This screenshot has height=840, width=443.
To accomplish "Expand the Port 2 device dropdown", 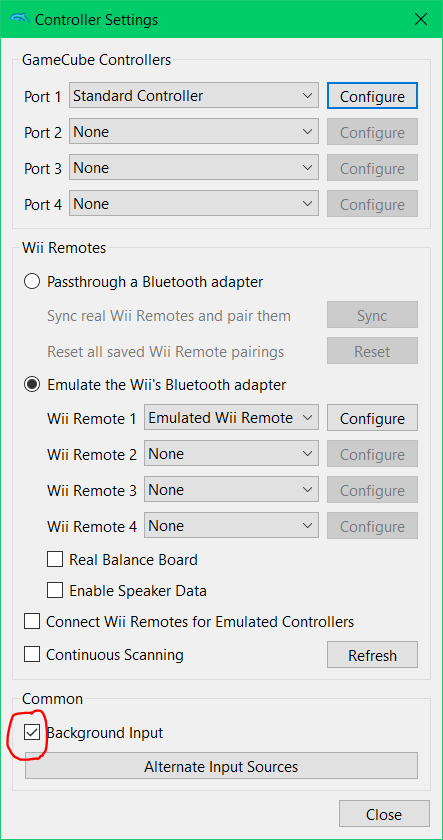I will tap(194, 132).
